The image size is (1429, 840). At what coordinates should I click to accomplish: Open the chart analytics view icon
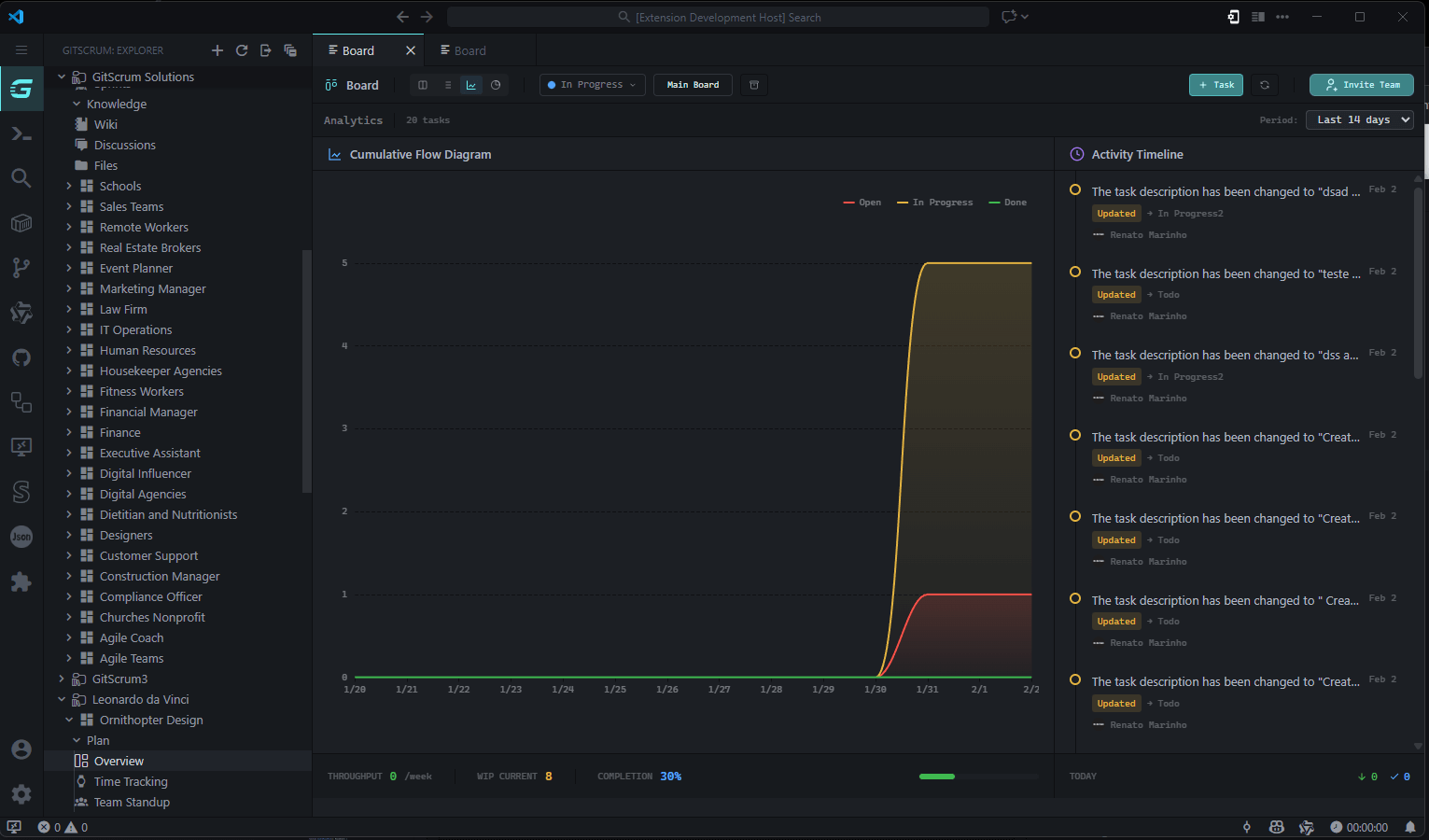pyautogui.click(x=471, y=85)
